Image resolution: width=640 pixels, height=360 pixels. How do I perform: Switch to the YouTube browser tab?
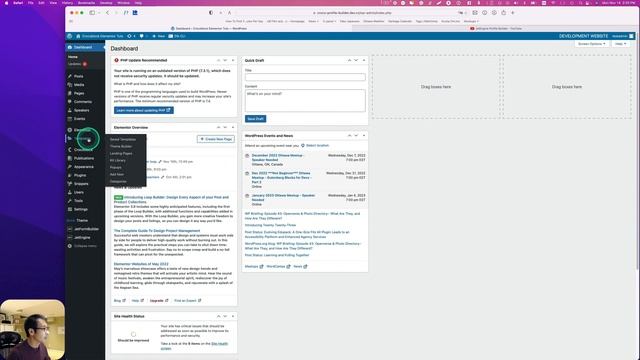point(496,29)
